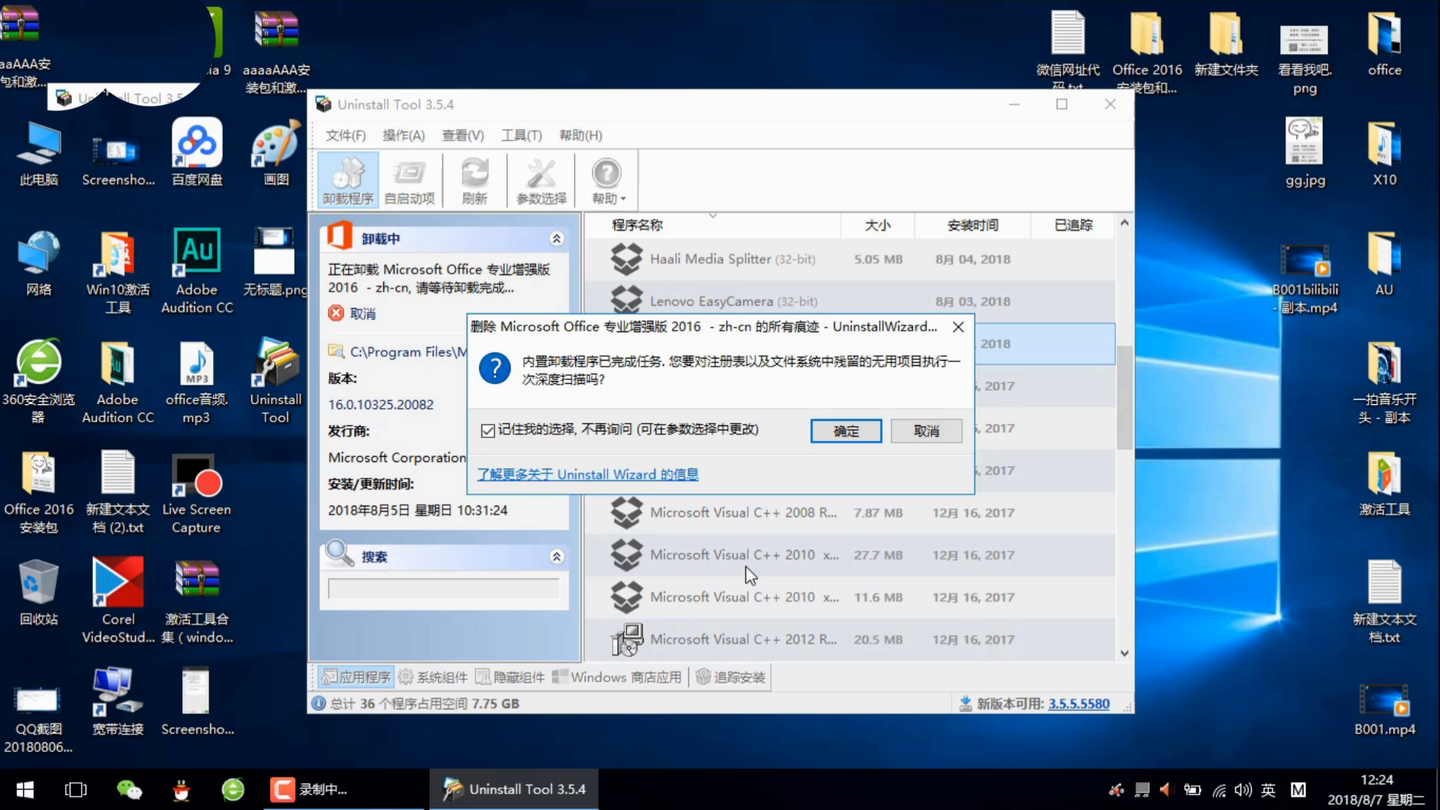Switch to the Windows 商店应用 tab
The width and height of the screenshot is (1440, 810).
click(x=617, y=677)
